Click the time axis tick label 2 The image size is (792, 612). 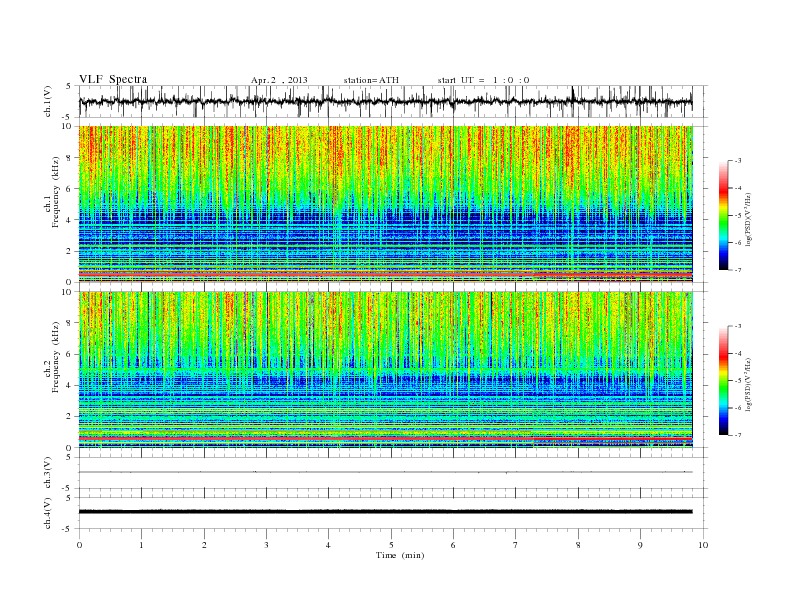(204, 545)
